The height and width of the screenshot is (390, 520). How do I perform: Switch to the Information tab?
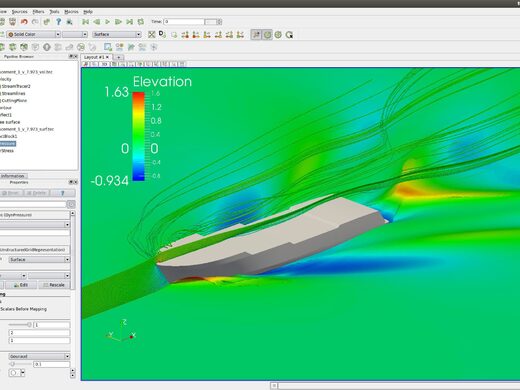click(12, 176)
